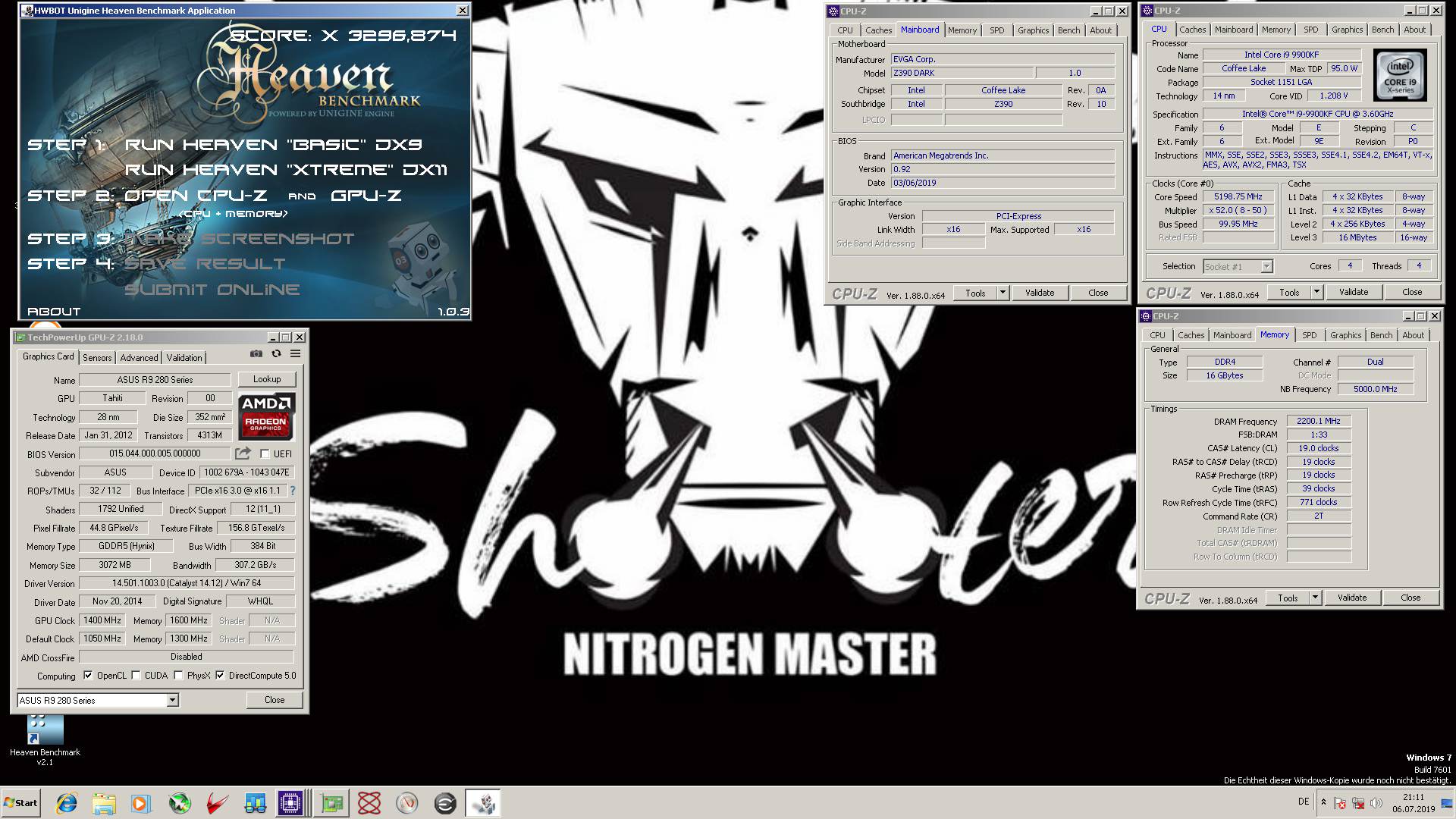The image size is (1456, 819).
Task: Click the Close button in GPU-Z
Action: [x=275, y=700]
